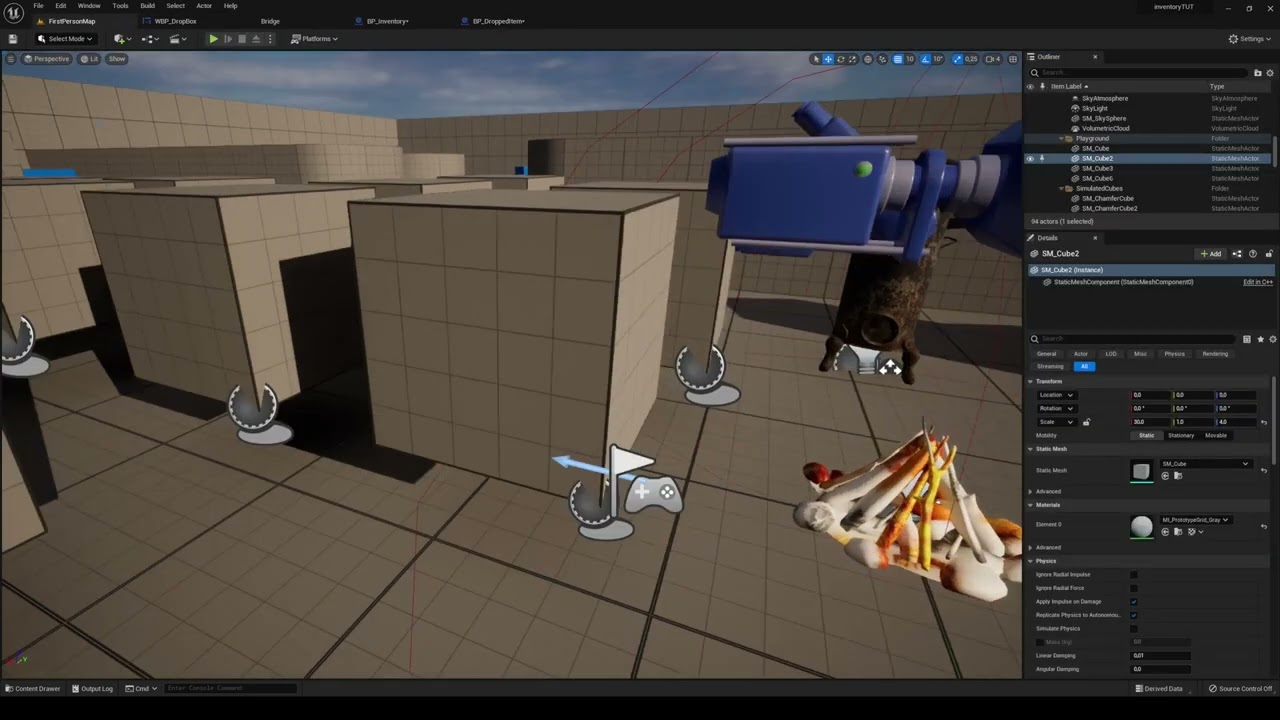Adjust camera speed setting 4
The width and height of the screenshot is (1280, 720).
[x=993, y=59]
